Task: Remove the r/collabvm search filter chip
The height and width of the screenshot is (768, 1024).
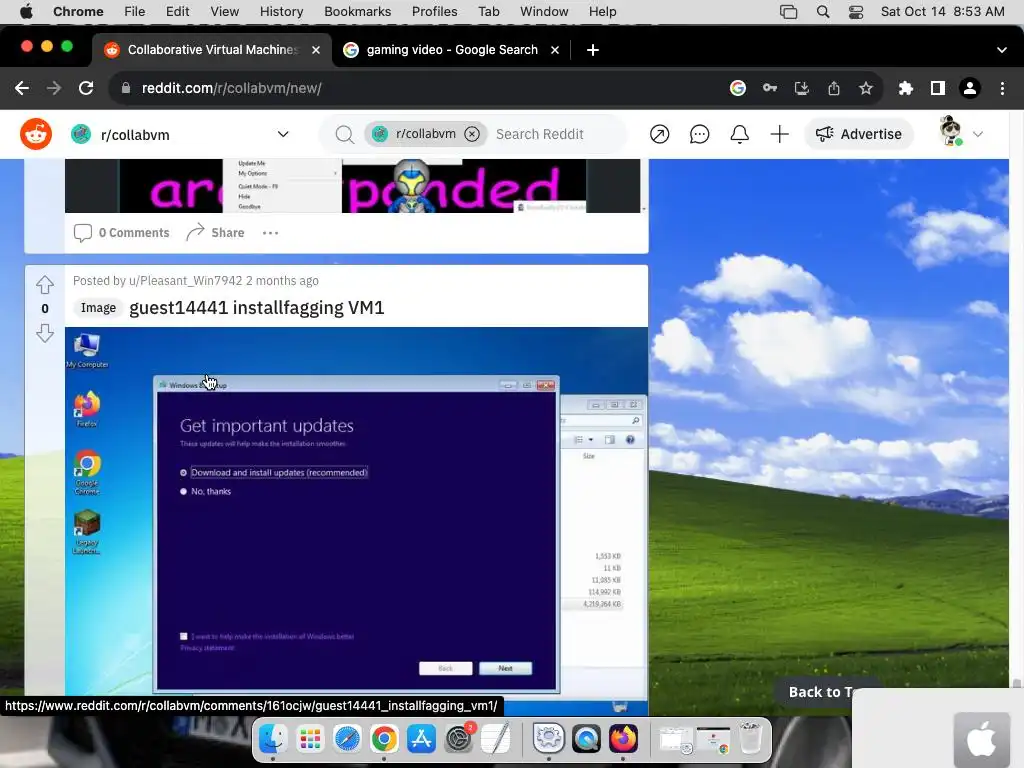Action: (x=472, y=134)
